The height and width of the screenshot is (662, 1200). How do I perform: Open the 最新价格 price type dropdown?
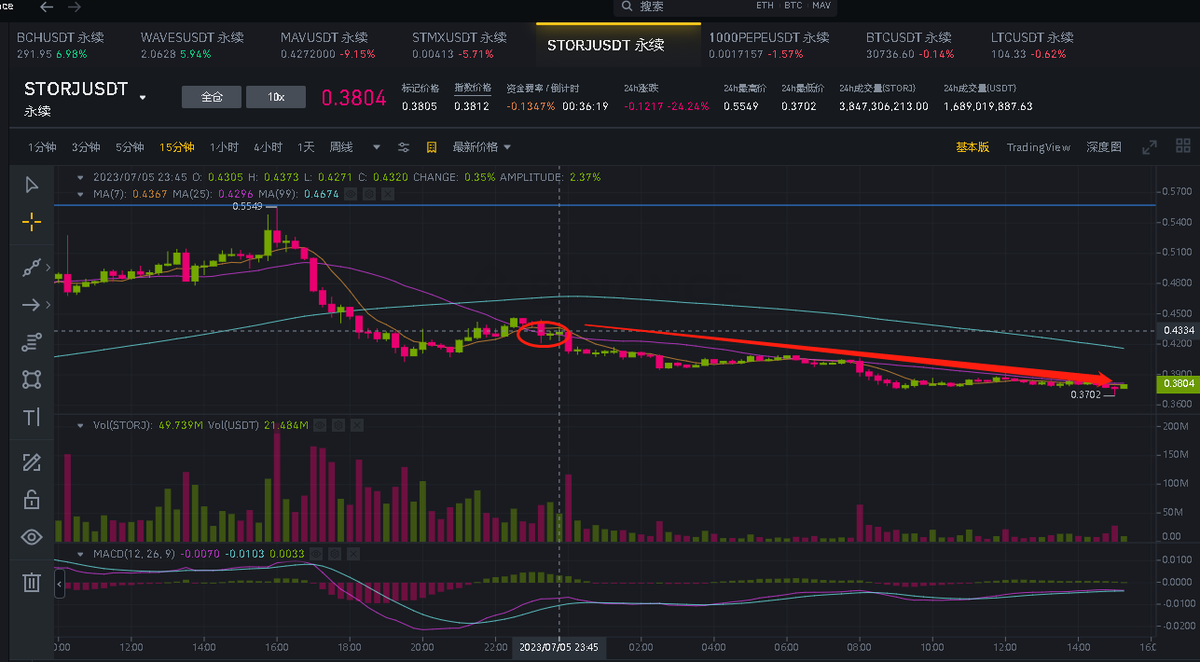coord(482,147)
